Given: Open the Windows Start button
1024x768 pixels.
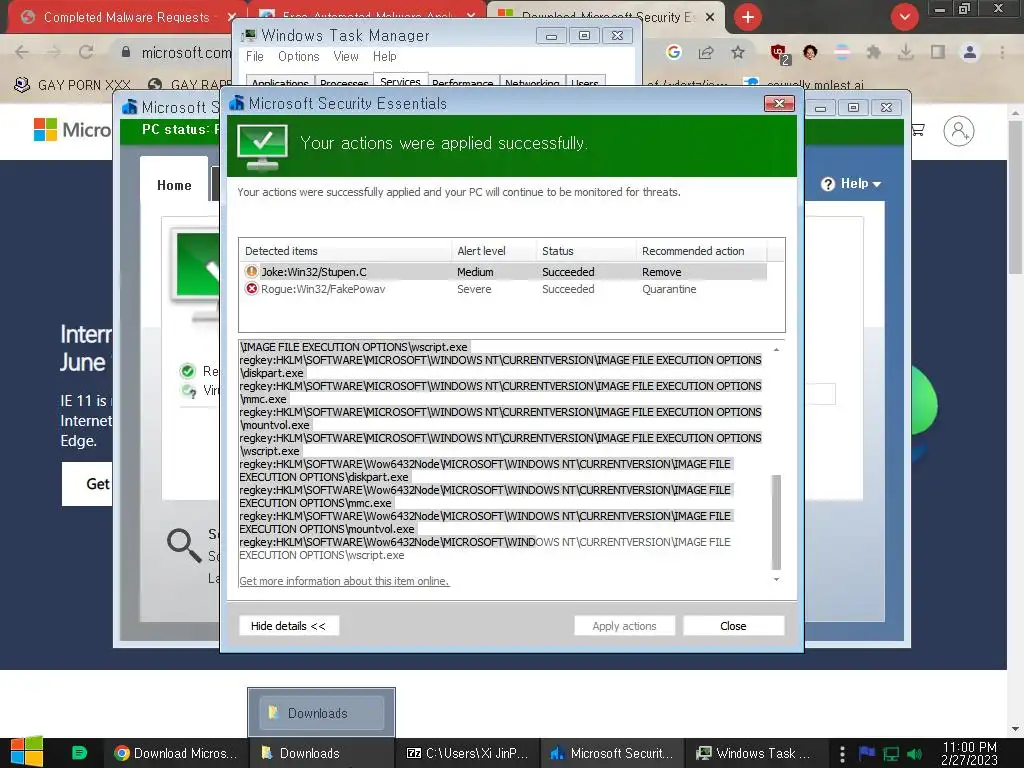Looking at the screenshot, I should tap(26, 752).
